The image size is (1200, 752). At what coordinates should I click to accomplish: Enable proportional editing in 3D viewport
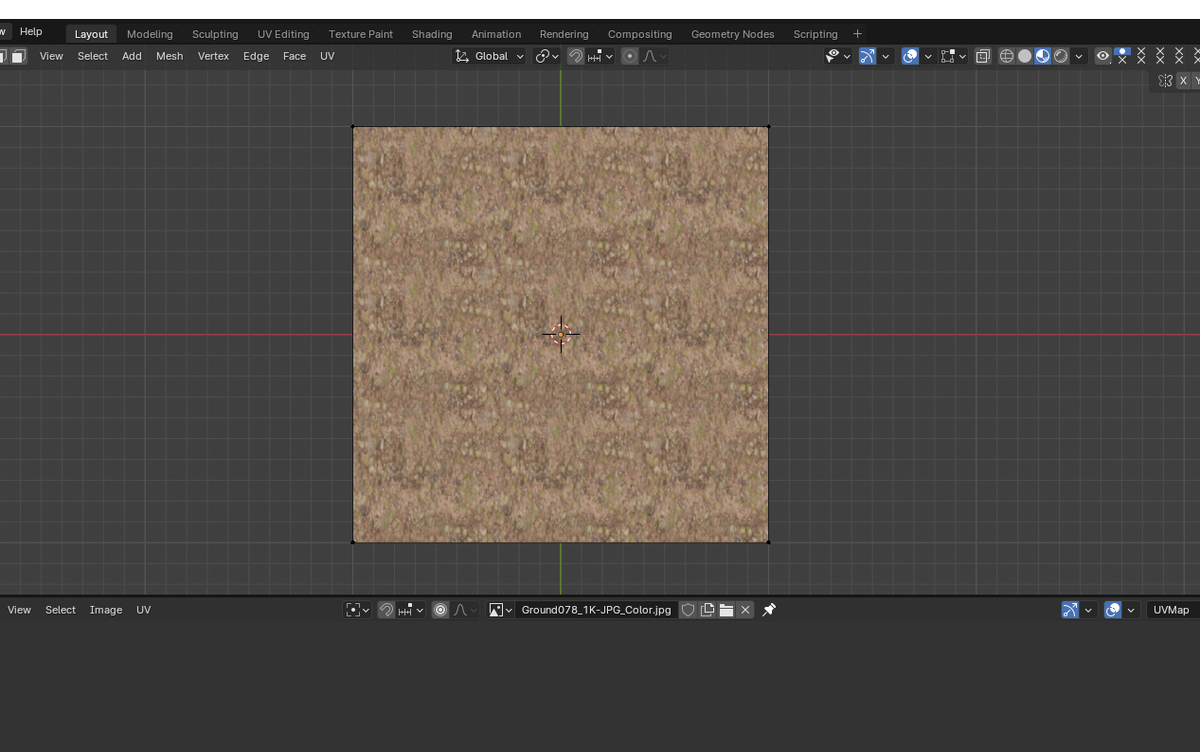(629, 56)
